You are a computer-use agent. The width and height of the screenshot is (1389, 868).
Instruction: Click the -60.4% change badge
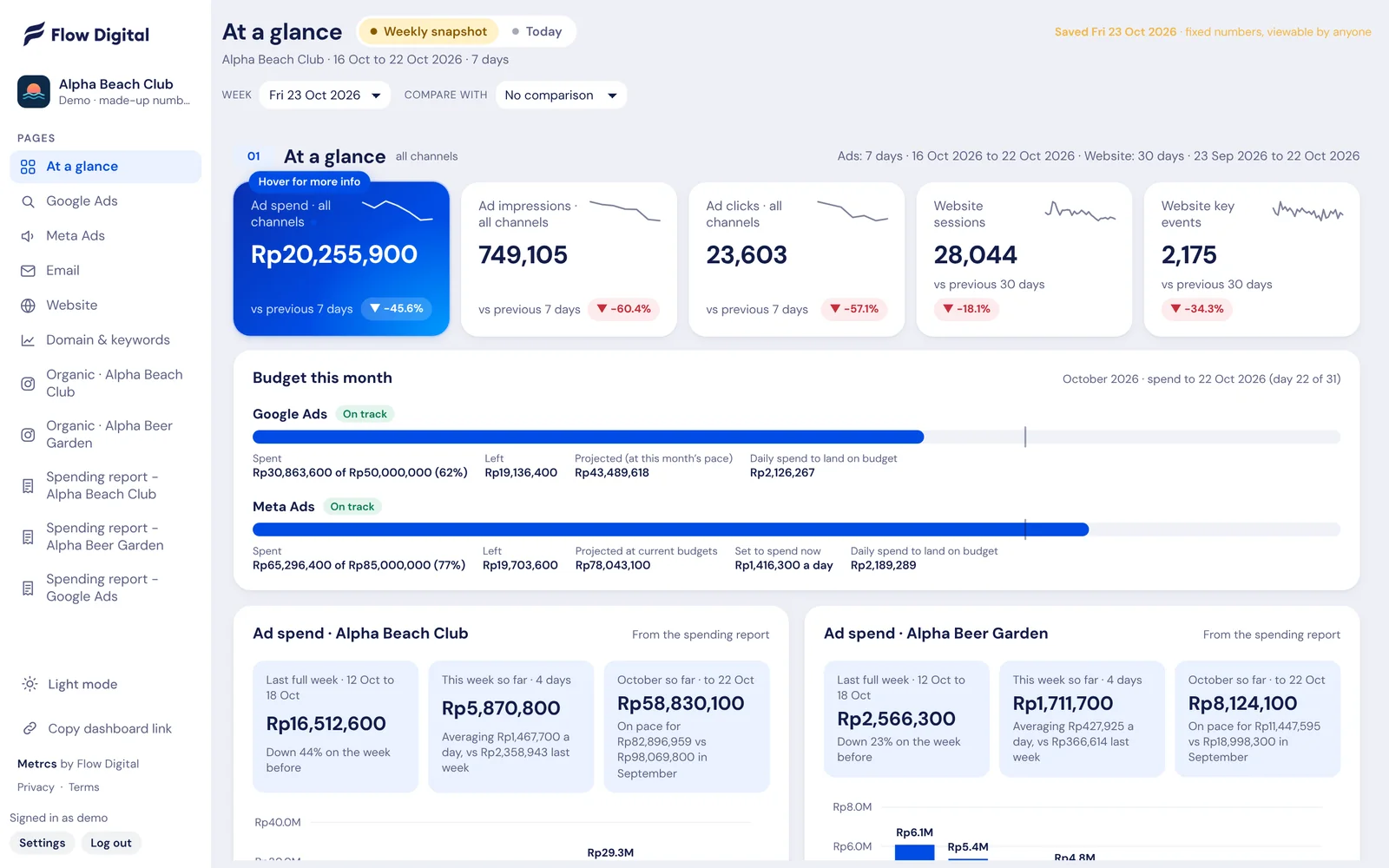(624, 309)
